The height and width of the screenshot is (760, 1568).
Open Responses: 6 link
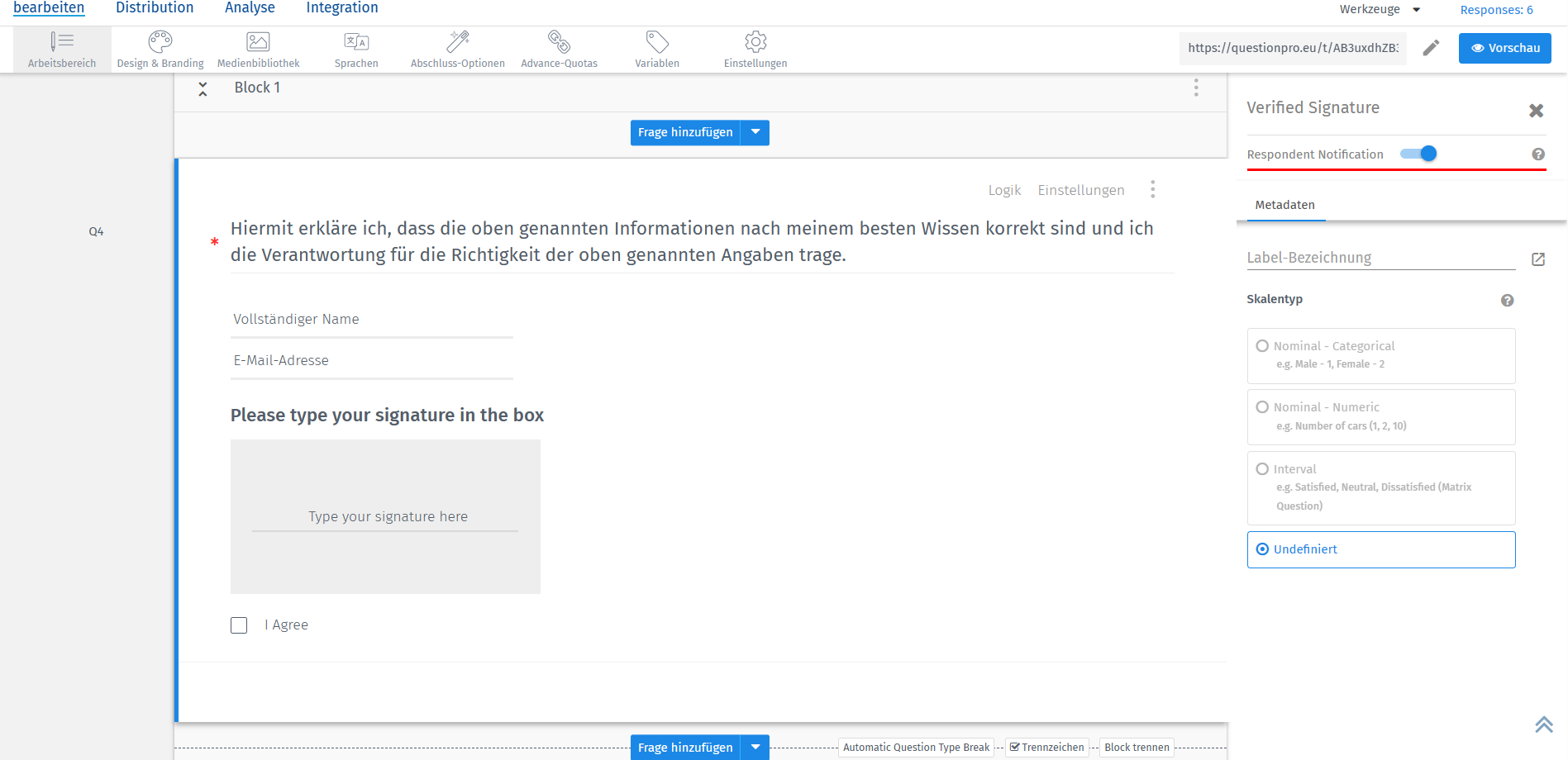click(1495, 9)
